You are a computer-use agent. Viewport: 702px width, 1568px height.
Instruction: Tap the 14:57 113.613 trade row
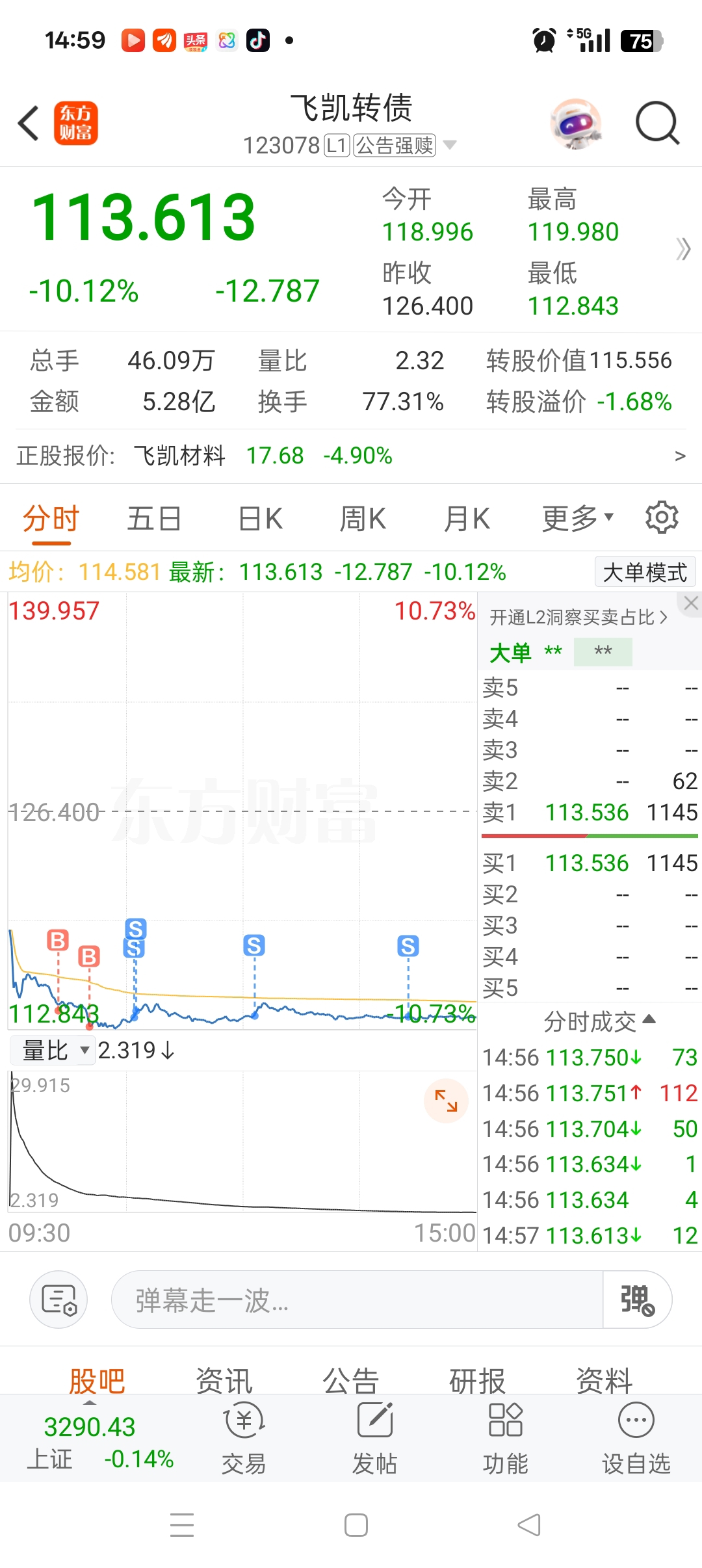pos(590,1235)
